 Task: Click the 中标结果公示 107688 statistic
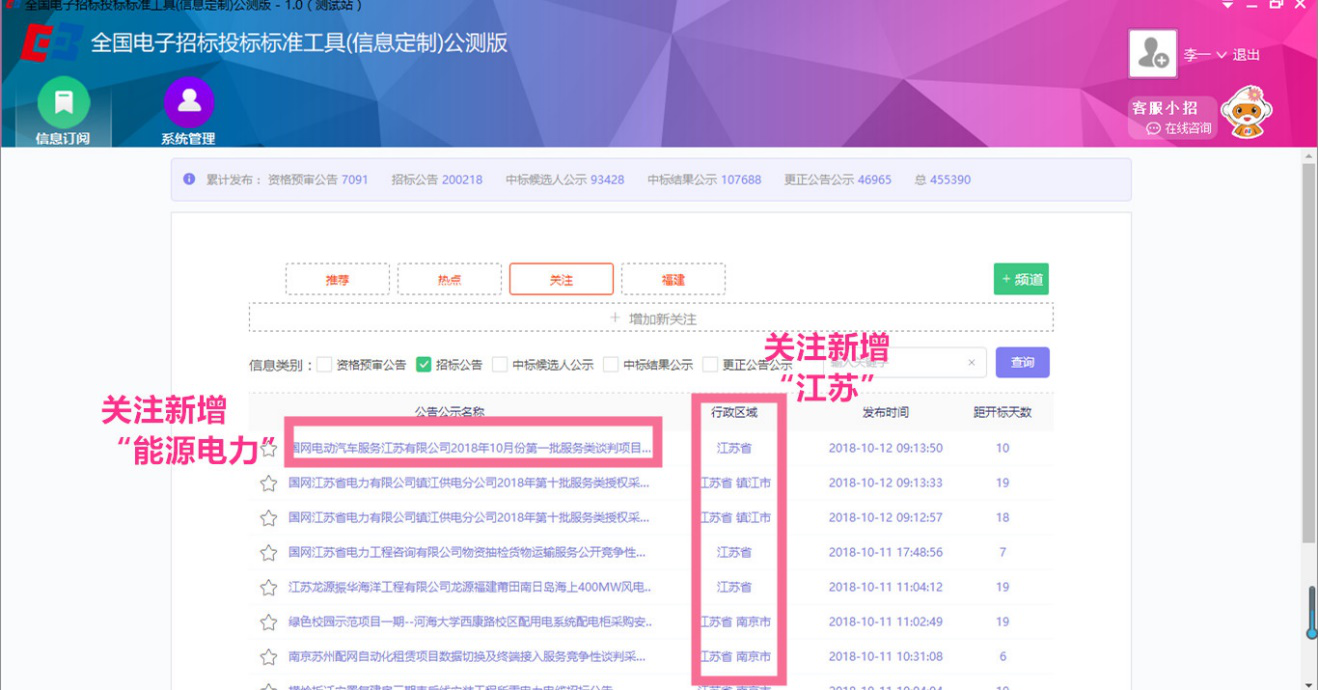click(704, 180)
